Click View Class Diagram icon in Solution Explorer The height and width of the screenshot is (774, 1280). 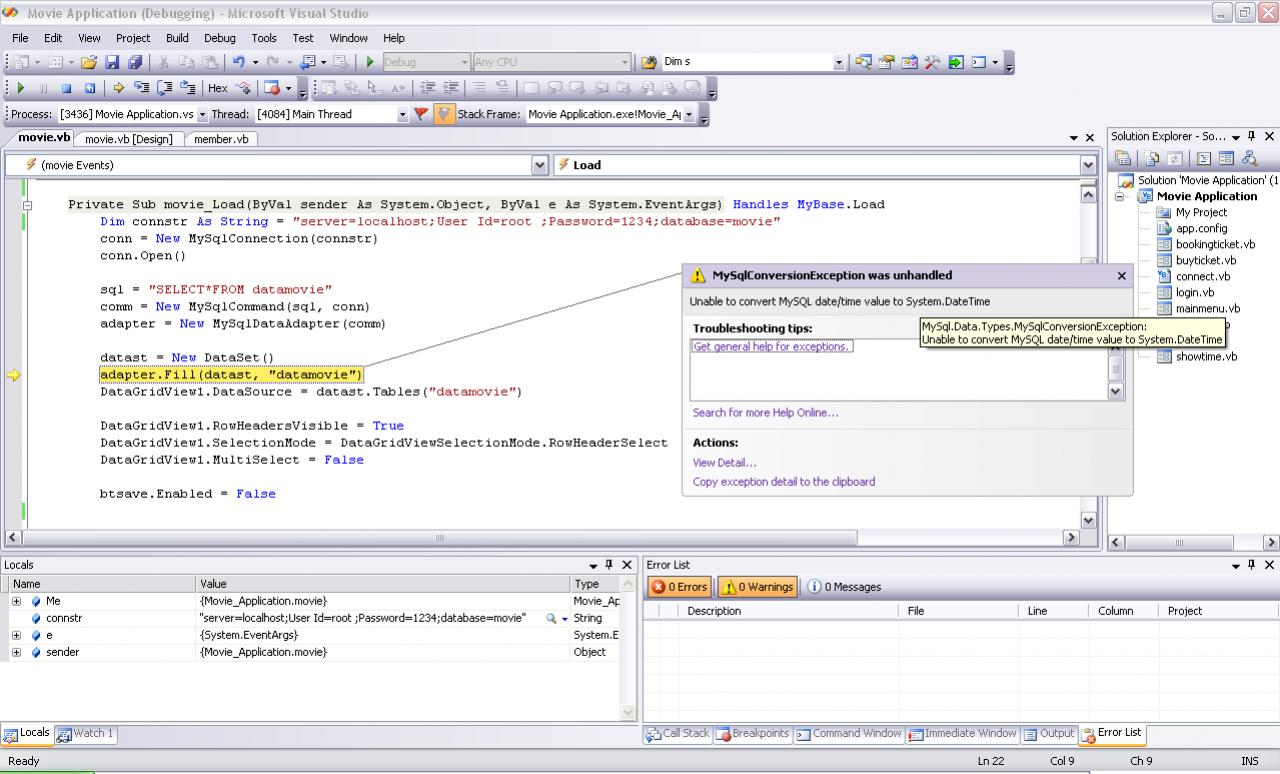(1249, 158)
